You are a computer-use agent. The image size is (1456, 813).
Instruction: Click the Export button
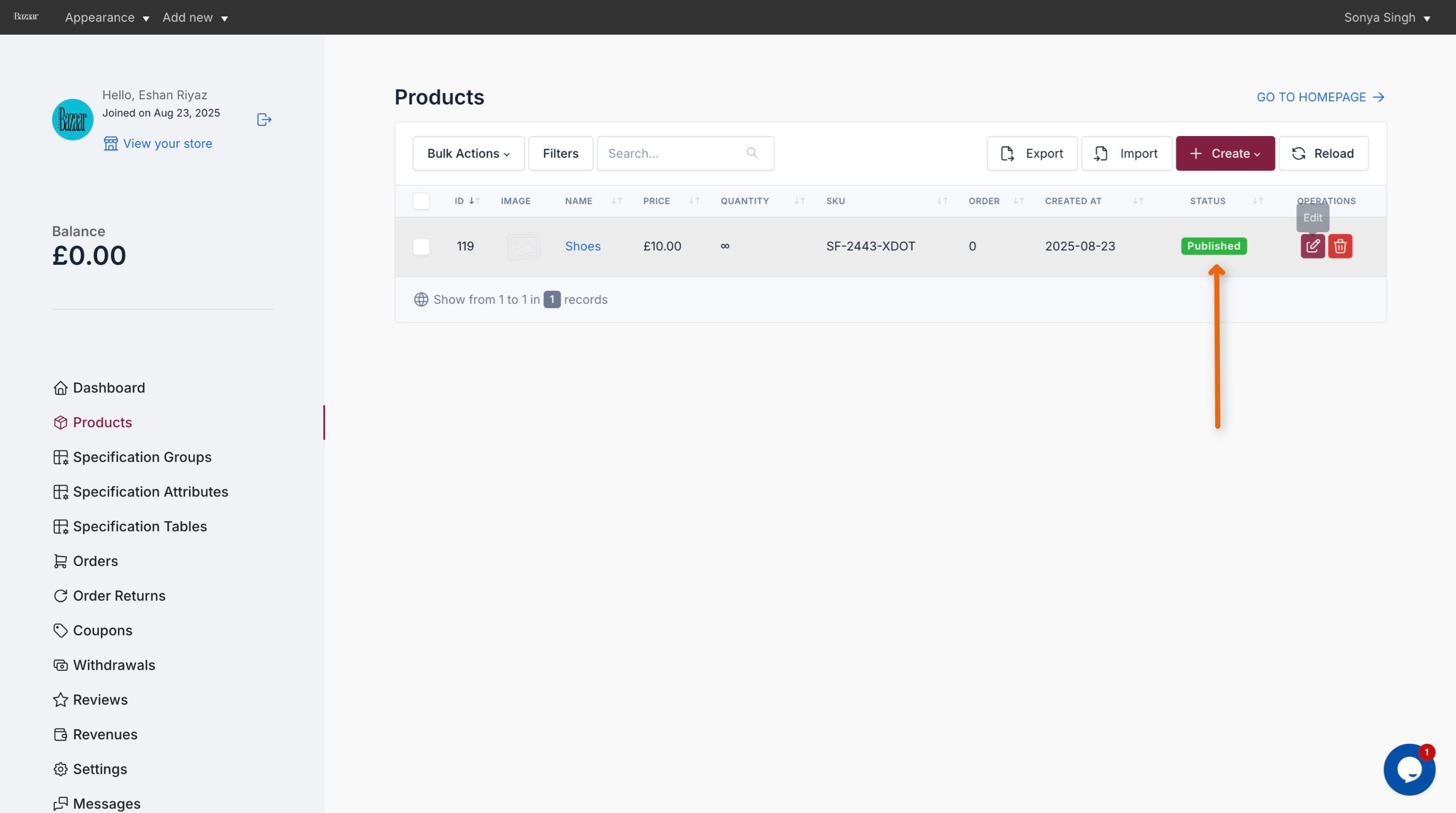(x=1031, y=153)
